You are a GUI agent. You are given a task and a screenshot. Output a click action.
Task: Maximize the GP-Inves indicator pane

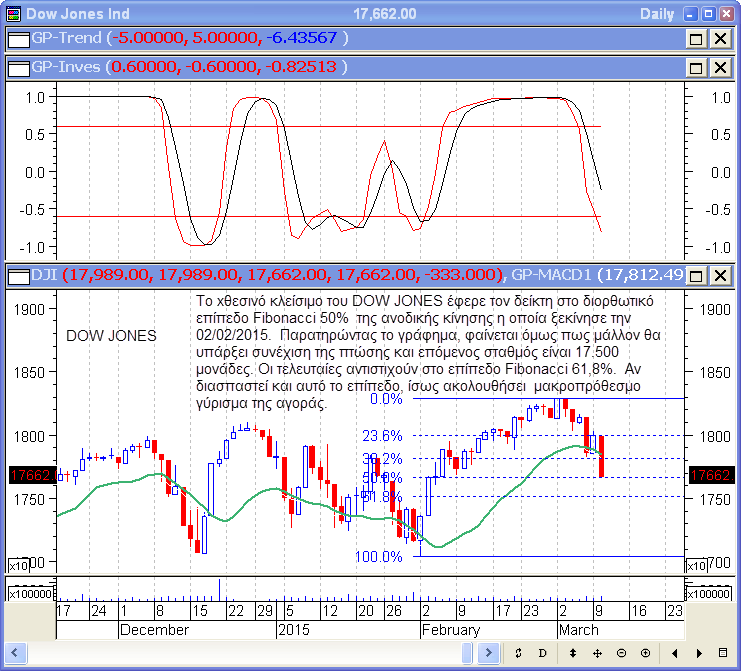click(696, 68)
